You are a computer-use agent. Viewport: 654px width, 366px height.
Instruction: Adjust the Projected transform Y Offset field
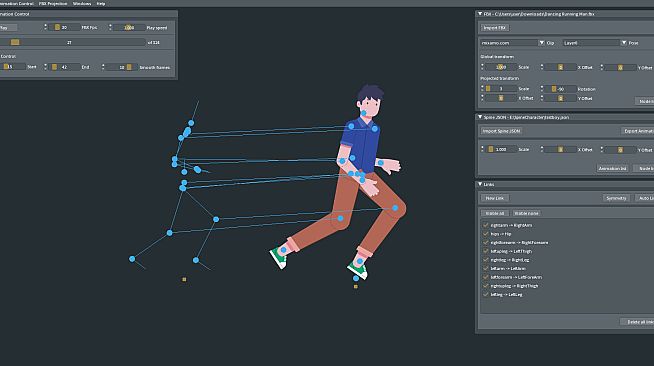[x=560, y=98]
